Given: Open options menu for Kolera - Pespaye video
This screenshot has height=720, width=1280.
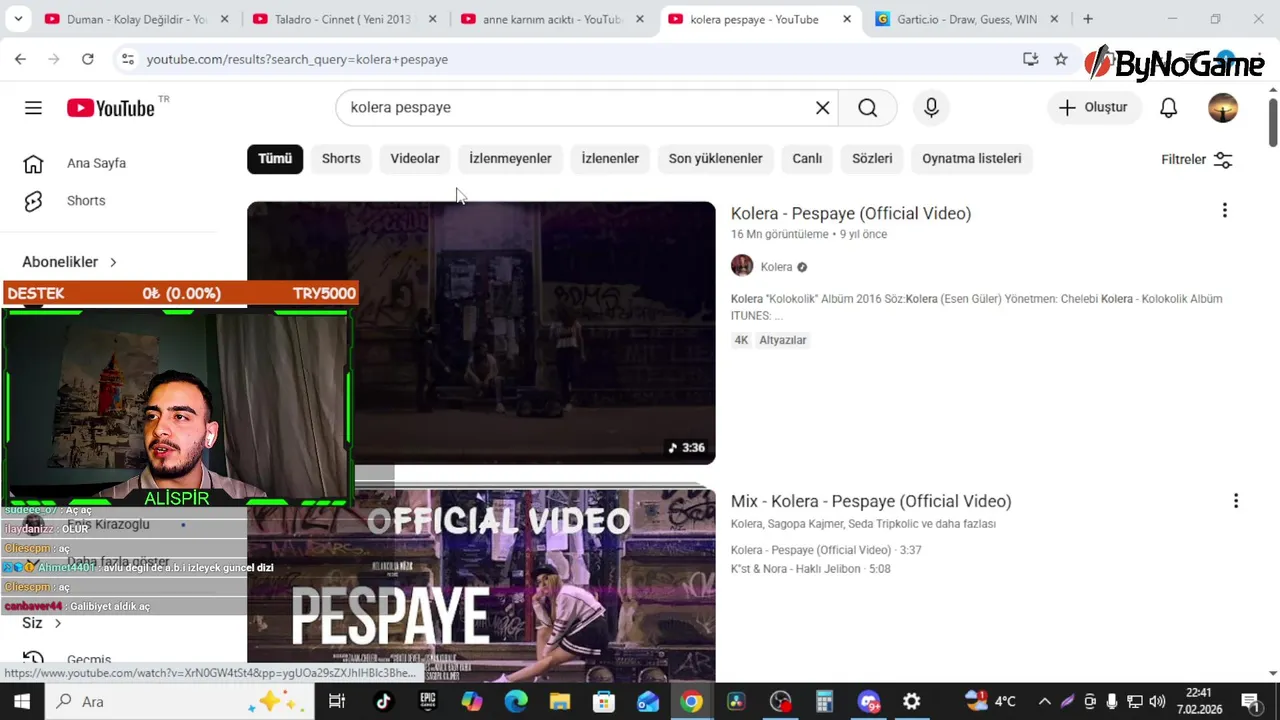Looking at the screenshot, I should [1224, 211].
